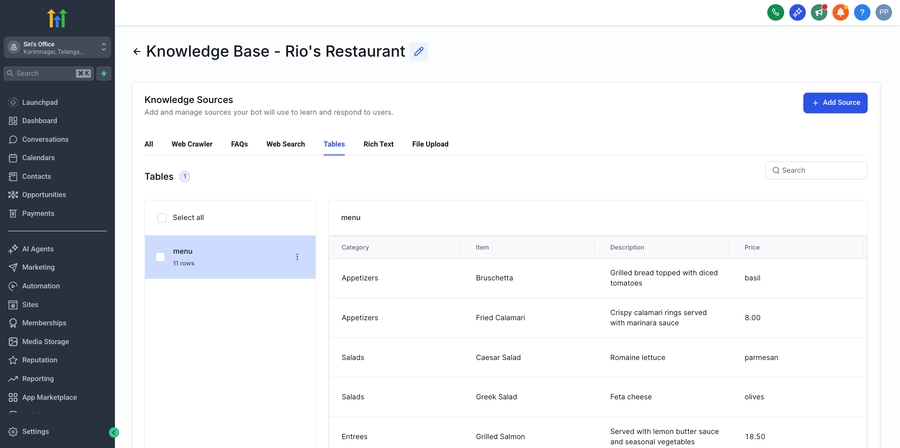Click the pencil icon to edit knowledge base name

(419, 51)
